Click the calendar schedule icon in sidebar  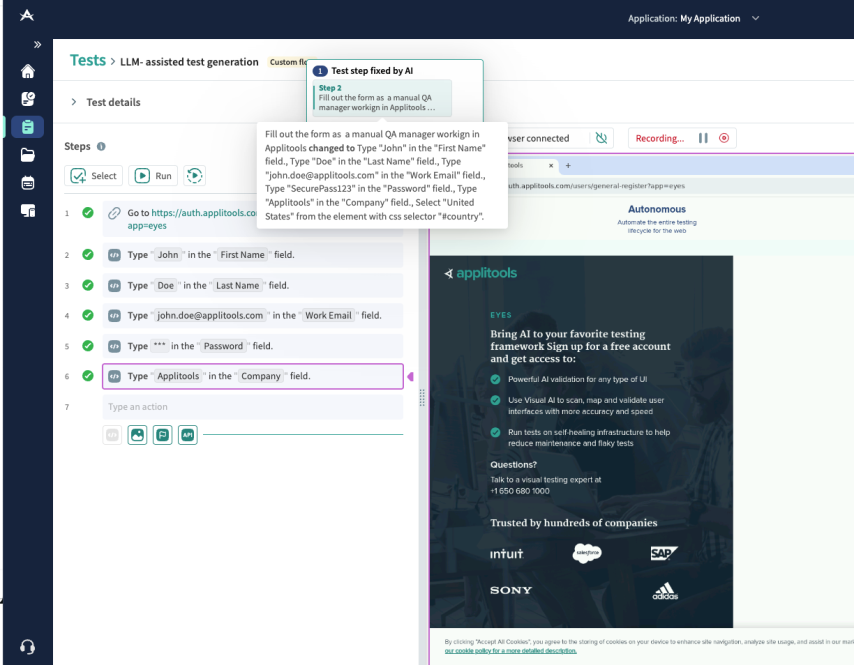[x=28, y=183]
